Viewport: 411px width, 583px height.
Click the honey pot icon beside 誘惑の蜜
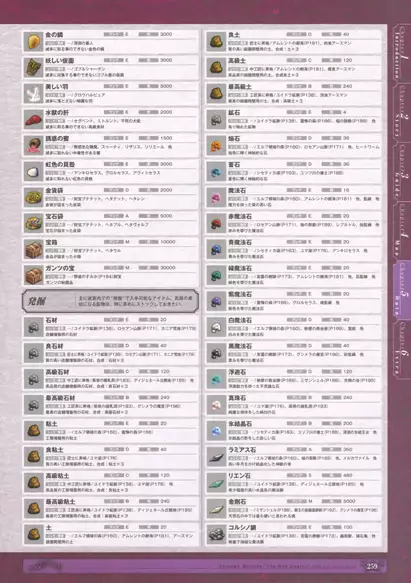tap(34, 145)
